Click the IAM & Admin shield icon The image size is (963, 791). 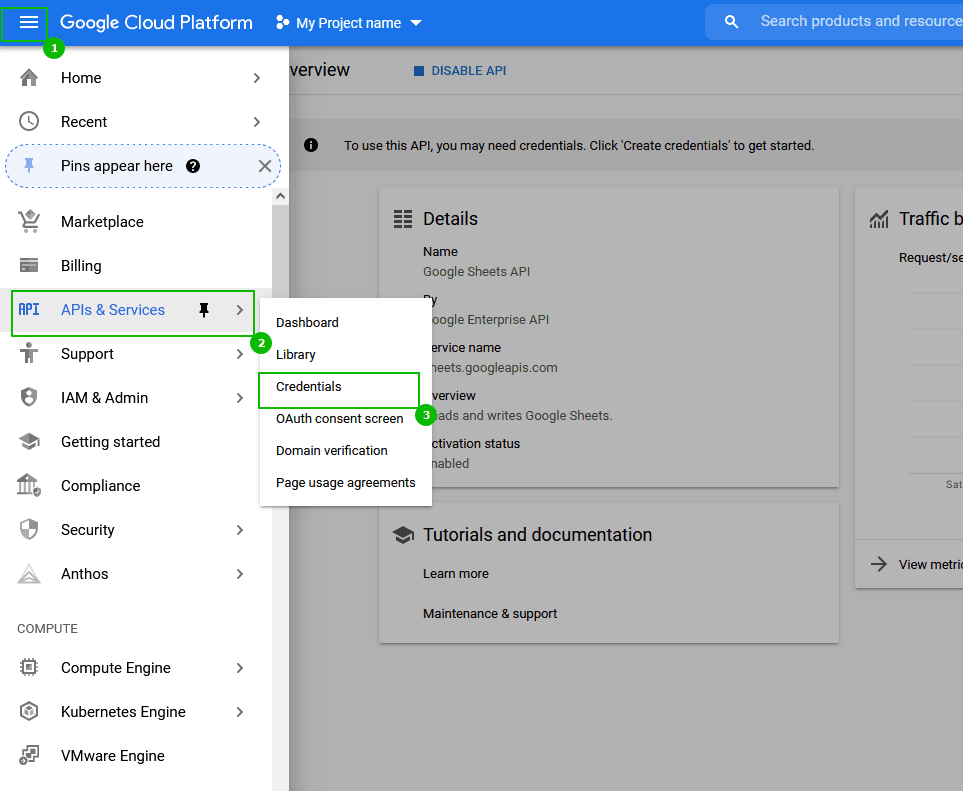[29, 398]
